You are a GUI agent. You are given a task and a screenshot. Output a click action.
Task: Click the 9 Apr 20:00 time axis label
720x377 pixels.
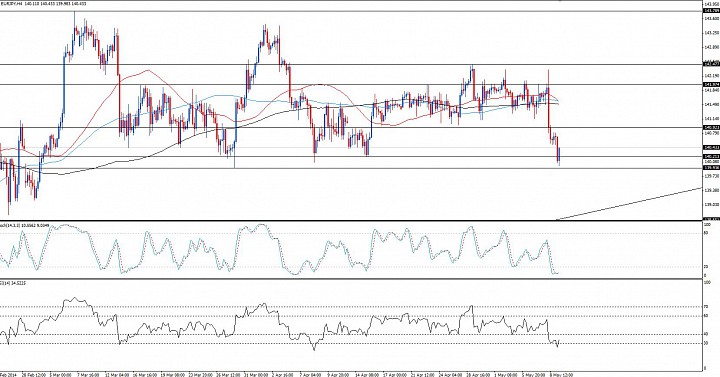pyautogui.click(x=338, y=375)
